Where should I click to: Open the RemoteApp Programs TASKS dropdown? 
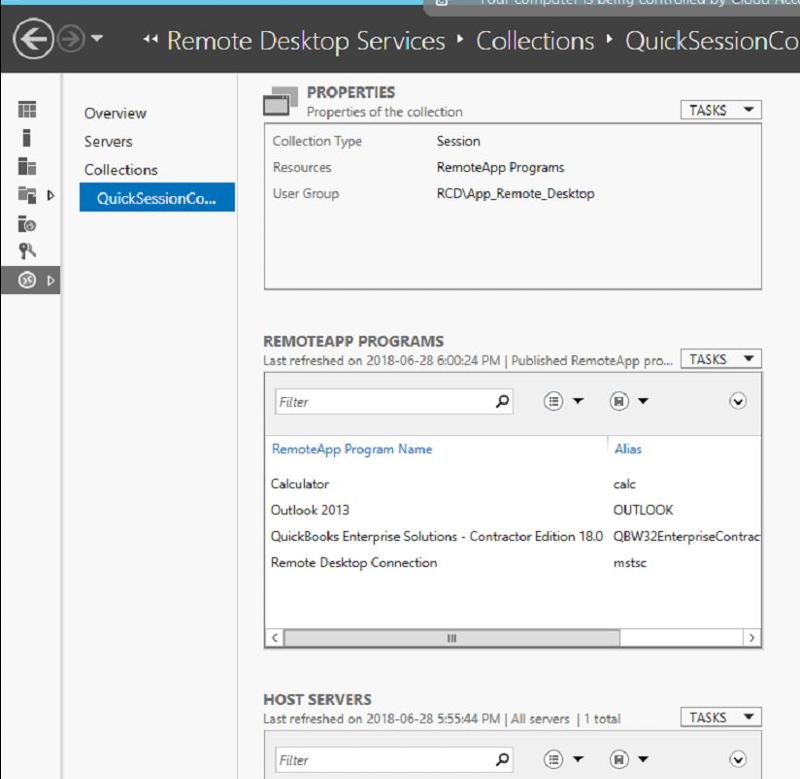pos(721,359)
